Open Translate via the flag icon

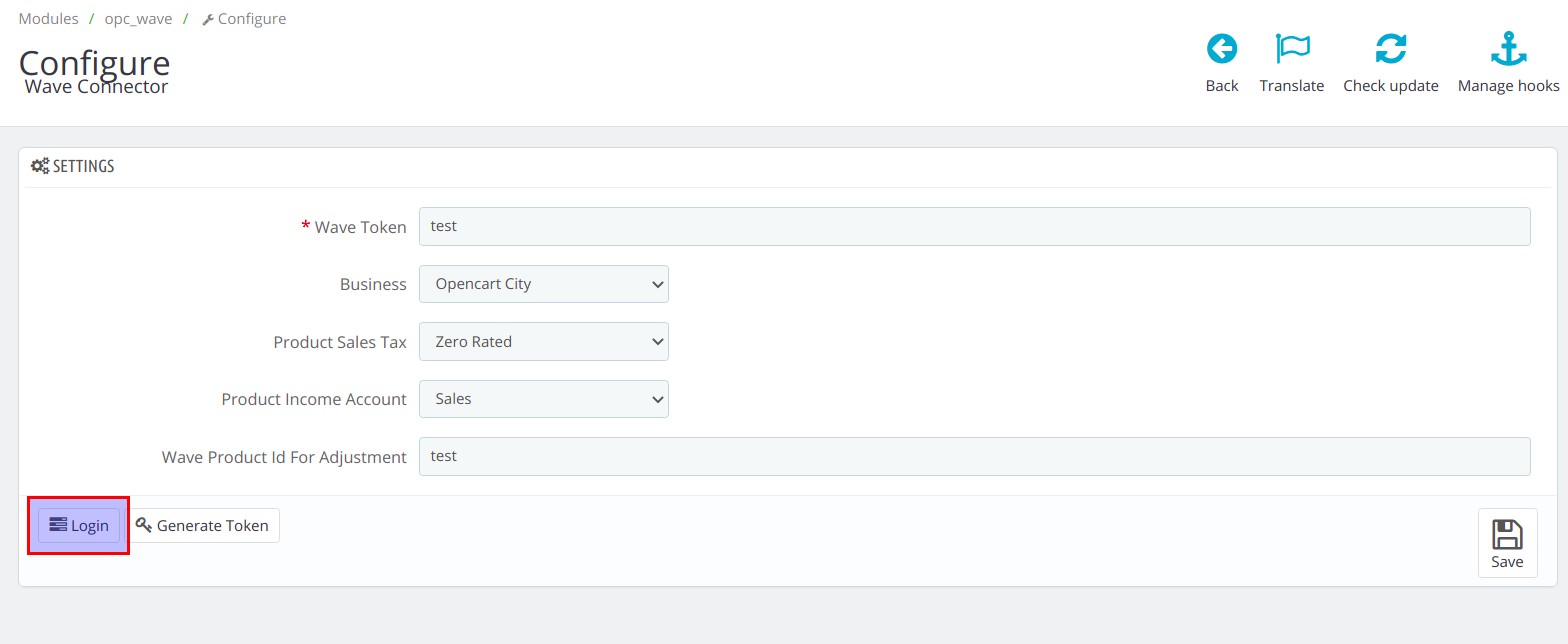coord(1292,48)
